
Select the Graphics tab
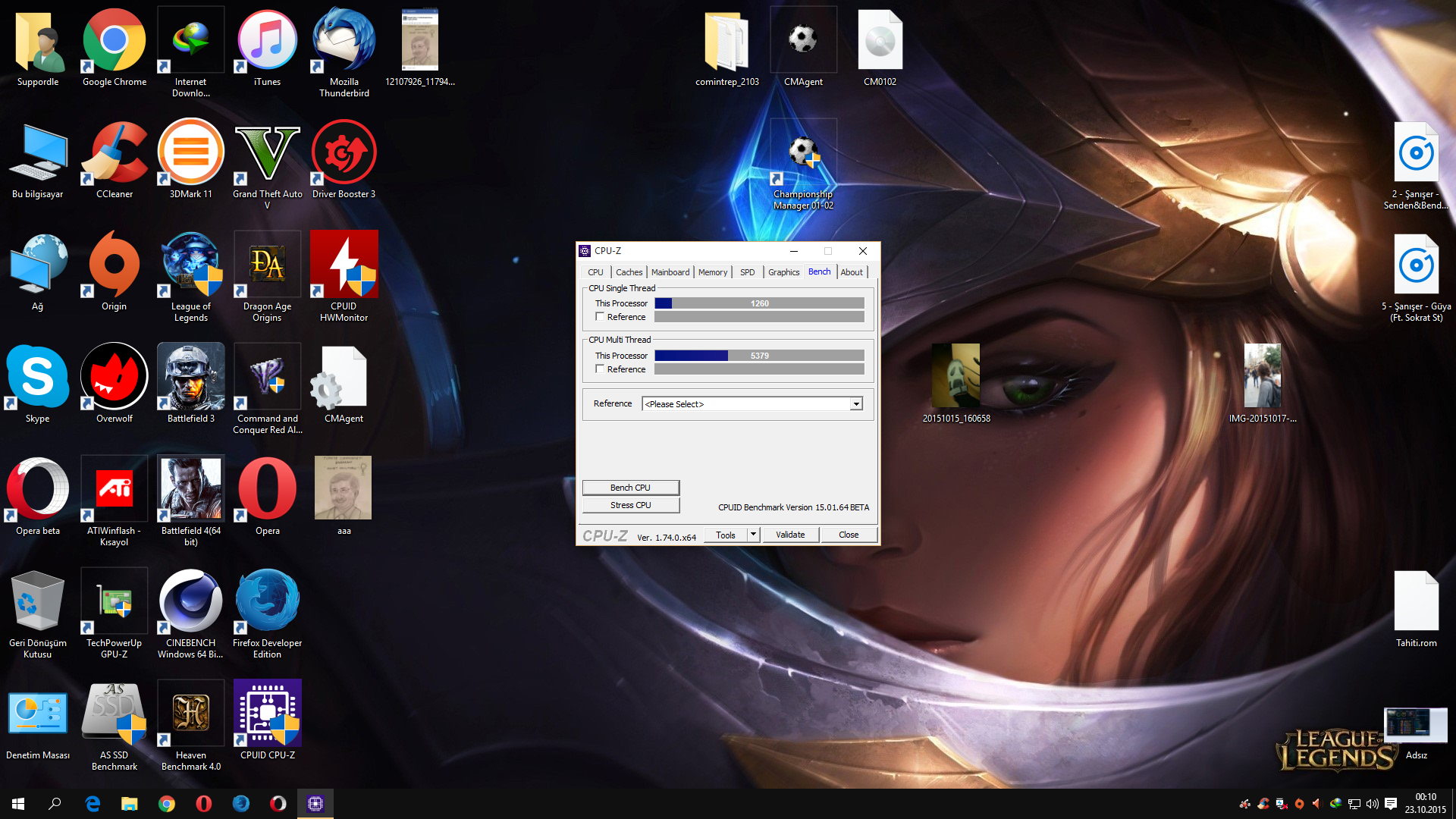783,272
